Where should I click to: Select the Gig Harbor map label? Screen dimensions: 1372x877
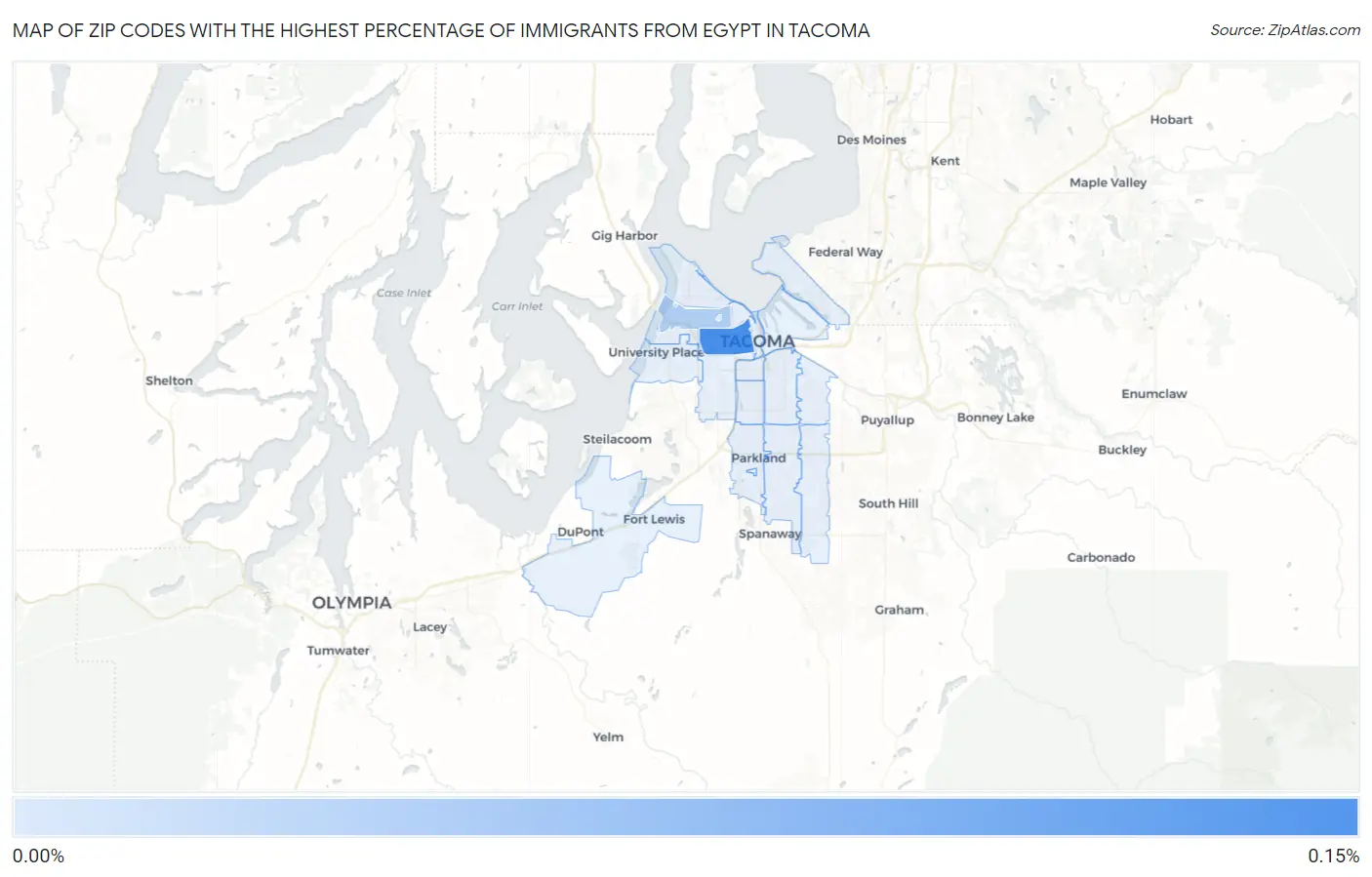625,235
